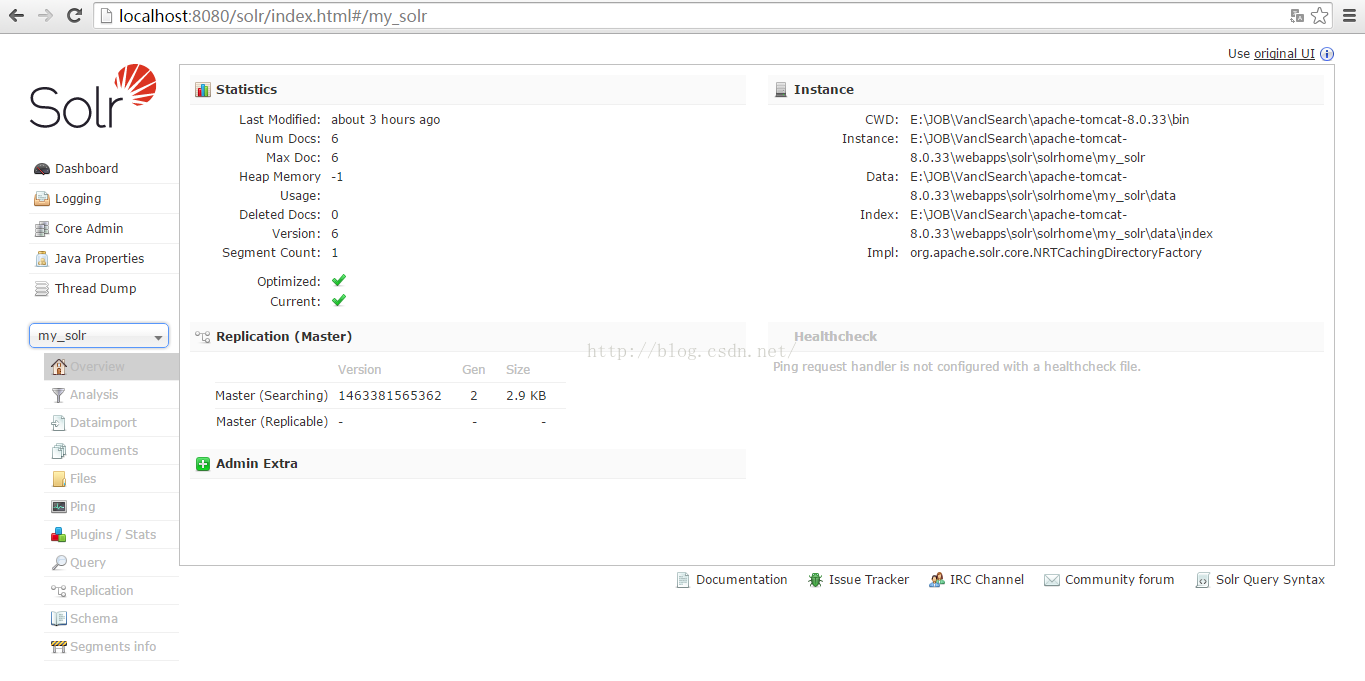This screenshot has height=681, width=1365.
Task: Select the Analysis core menu entry
Action: click(x=111, y=395)
